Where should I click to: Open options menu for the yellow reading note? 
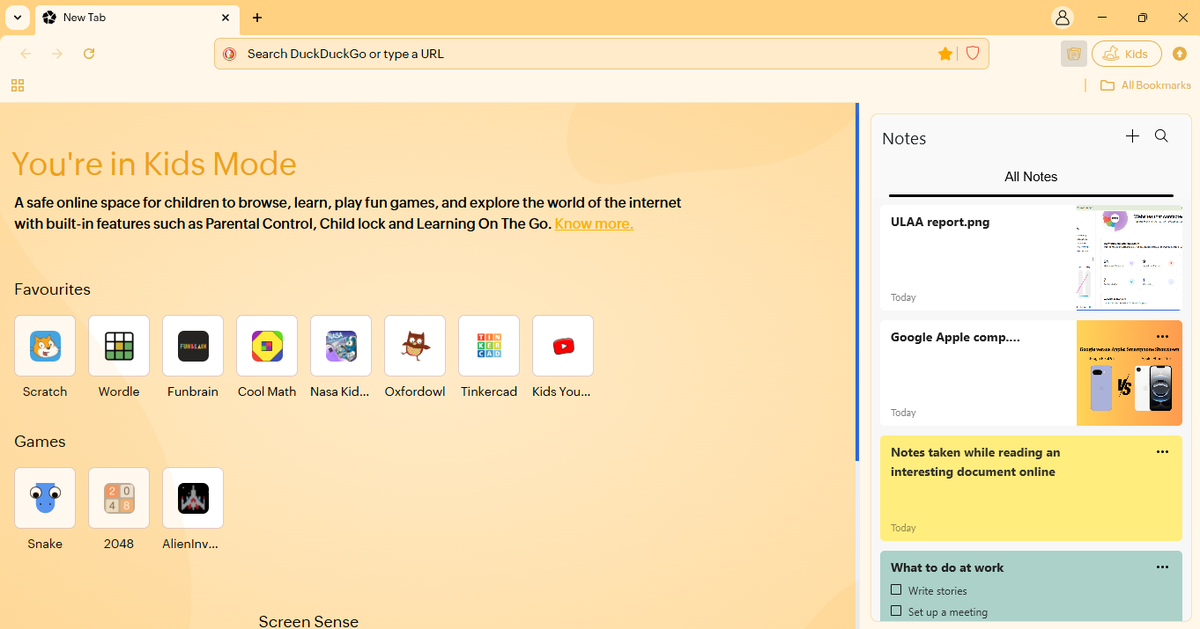pyautogui.click(x=1162, y=452)
